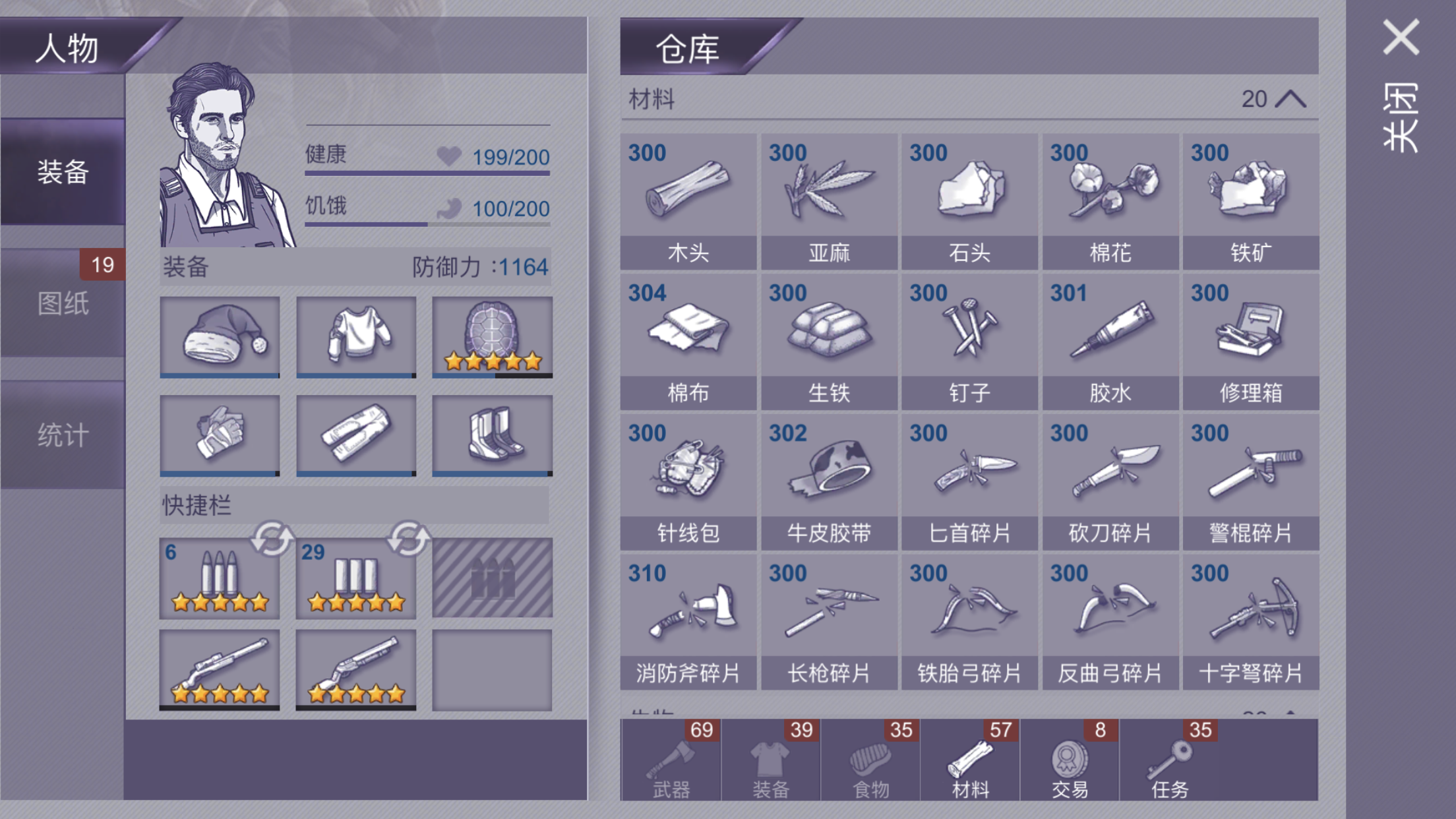1456x819 pixels.
Task: Switch to the 统计 statistics tab
Action: coord(63,435)
